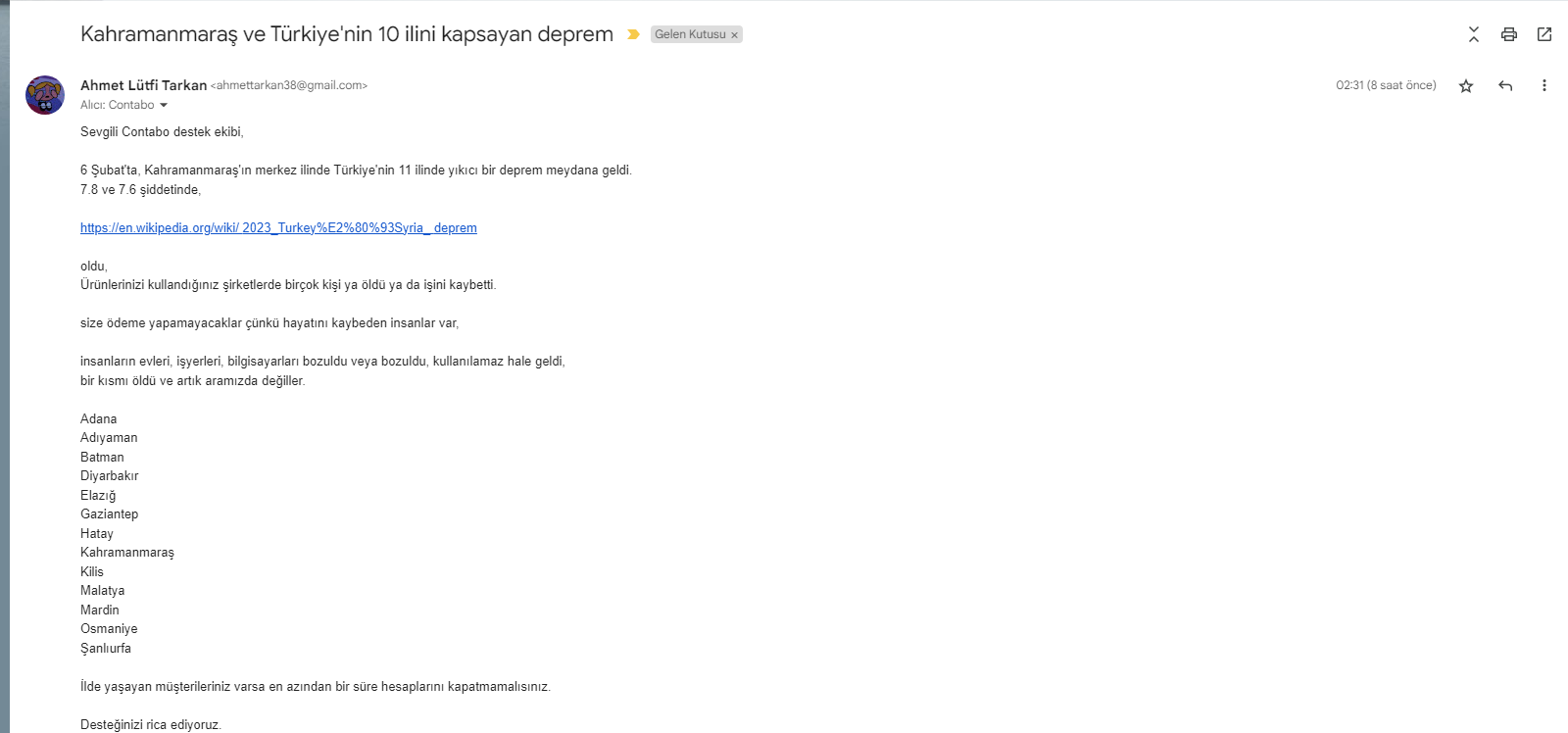This screenshot has height=733, width=1568.
Task: Open the Wikipedia Turkey-Syria earthquake link
Action: [x=278, y=228]
